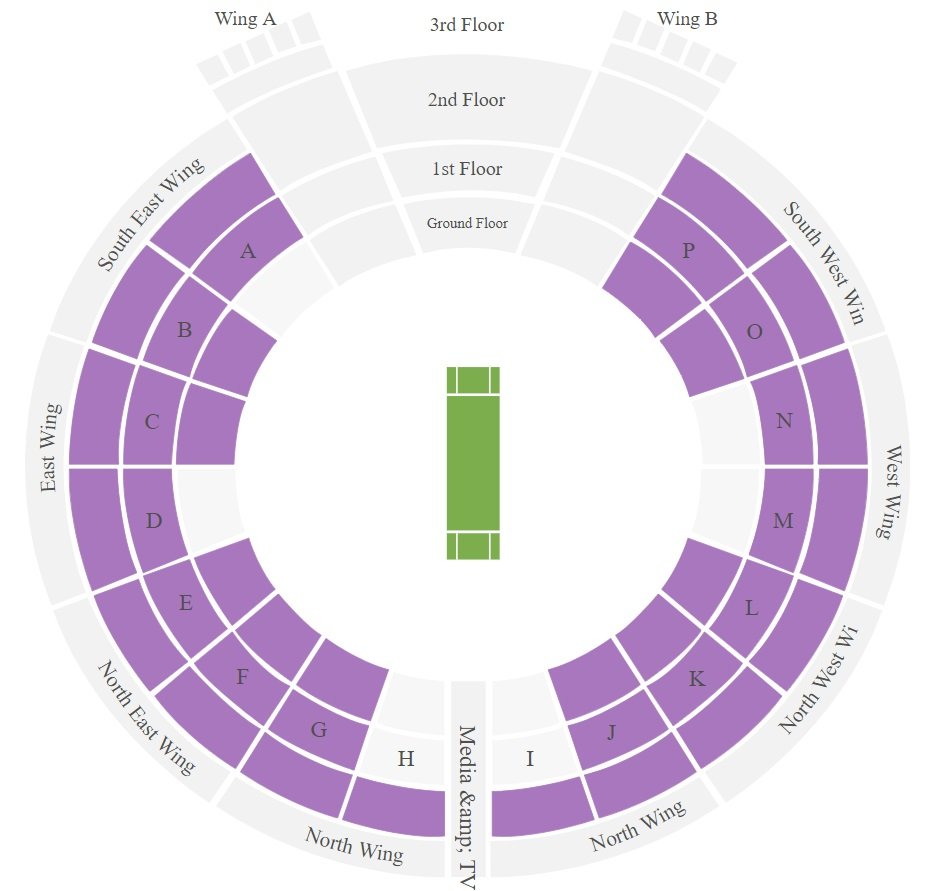Click the green cricket pitch
Image resolution: width=943 pixels, height=891 pixels.
tap(473, 463)
